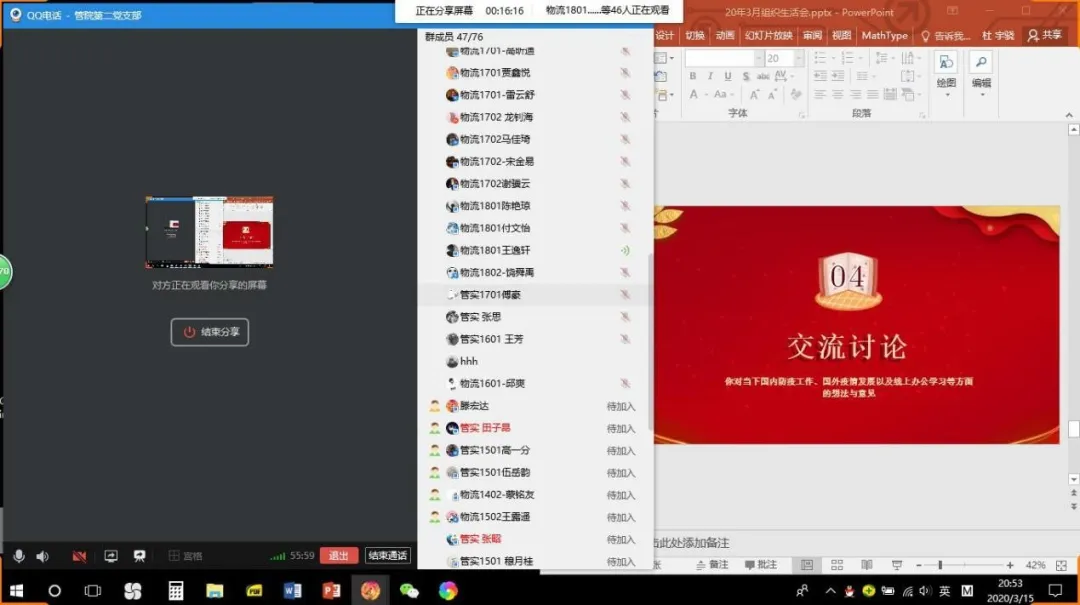Click the underline formatting icon
The width and height of the screenshot is (1080, 605).
[x=728, y=77]
